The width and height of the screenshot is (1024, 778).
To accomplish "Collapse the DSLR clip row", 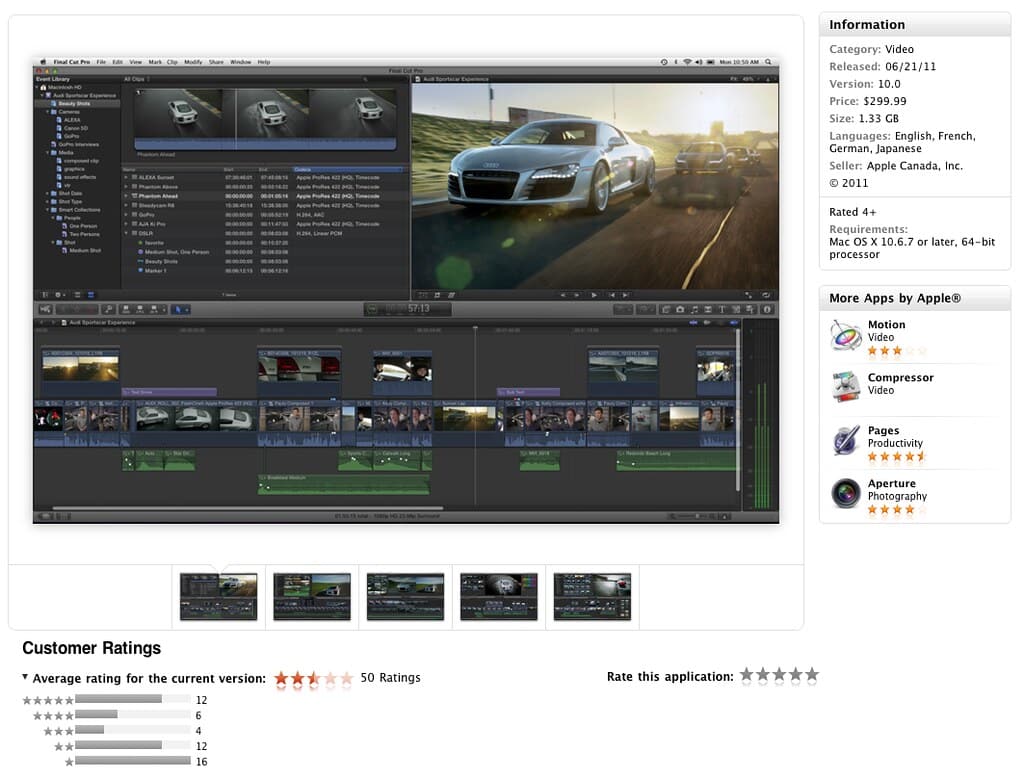I will coord(126,233).
